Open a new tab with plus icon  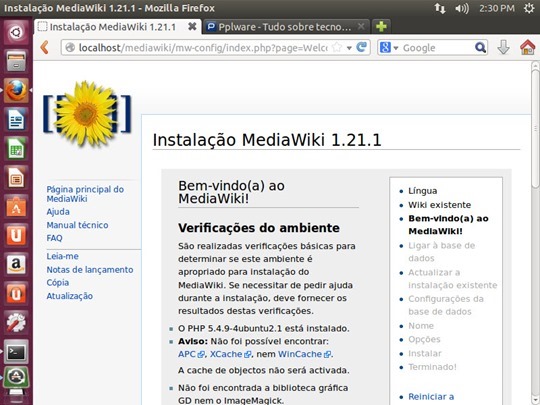click(x=381, y=27)
